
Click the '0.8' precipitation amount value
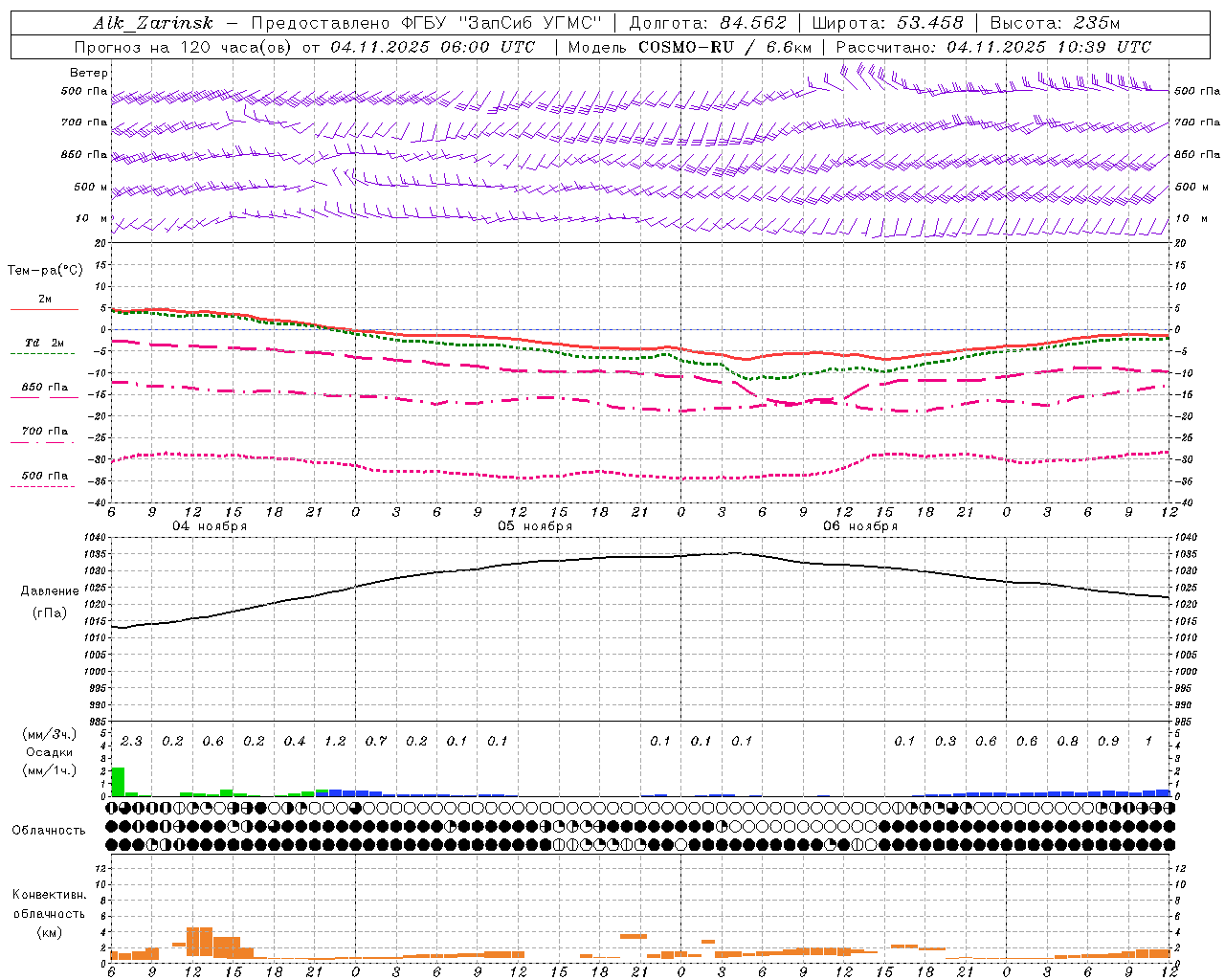click(x=1068, y=742)
